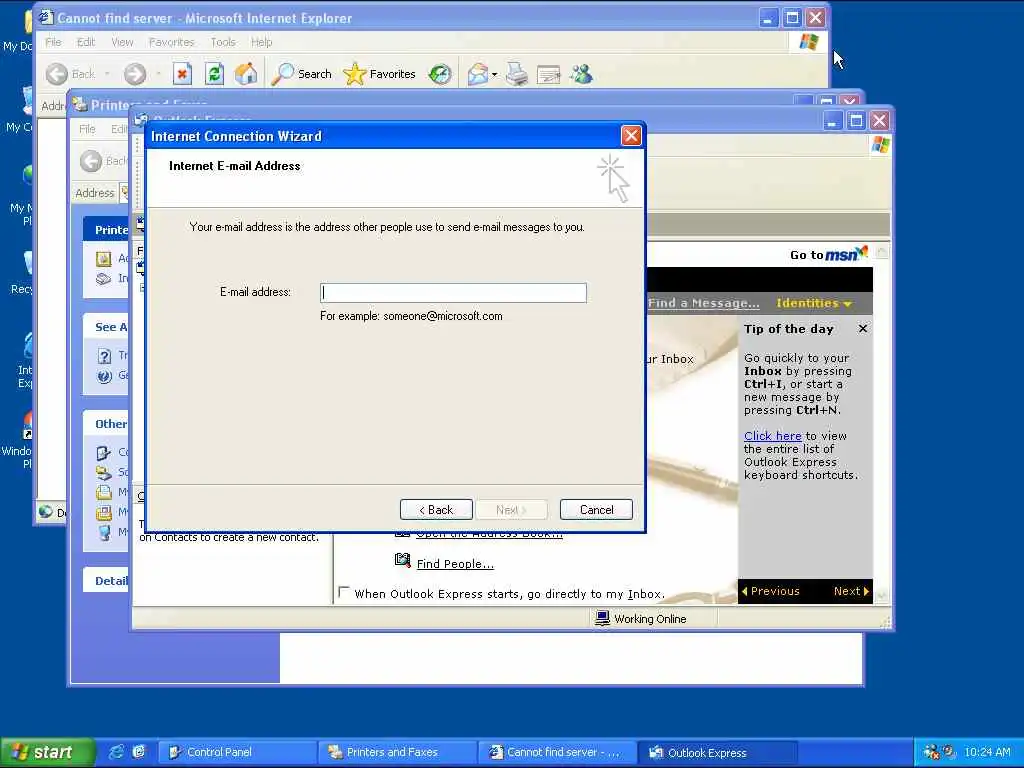Refresh the page in Internet Explorer
The height and width of the screenshot is (768, 1024).
click(x=214, y=74)
